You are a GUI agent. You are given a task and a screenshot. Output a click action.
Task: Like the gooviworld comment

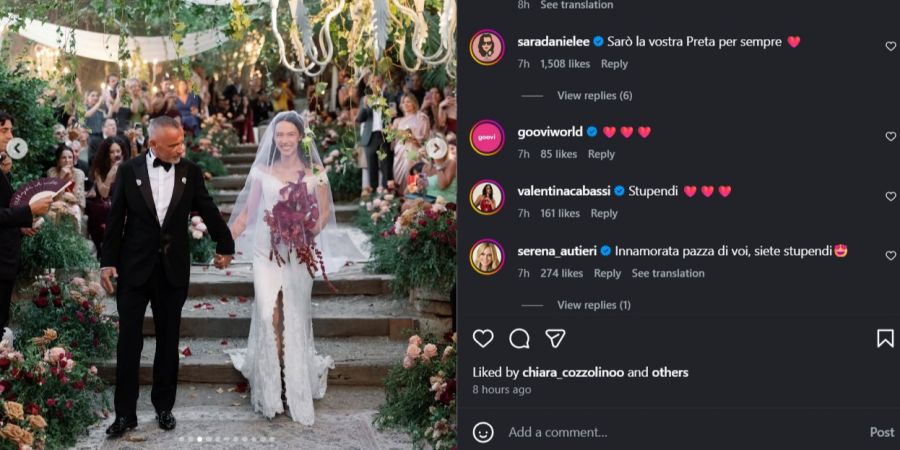[x=890, y=137]
